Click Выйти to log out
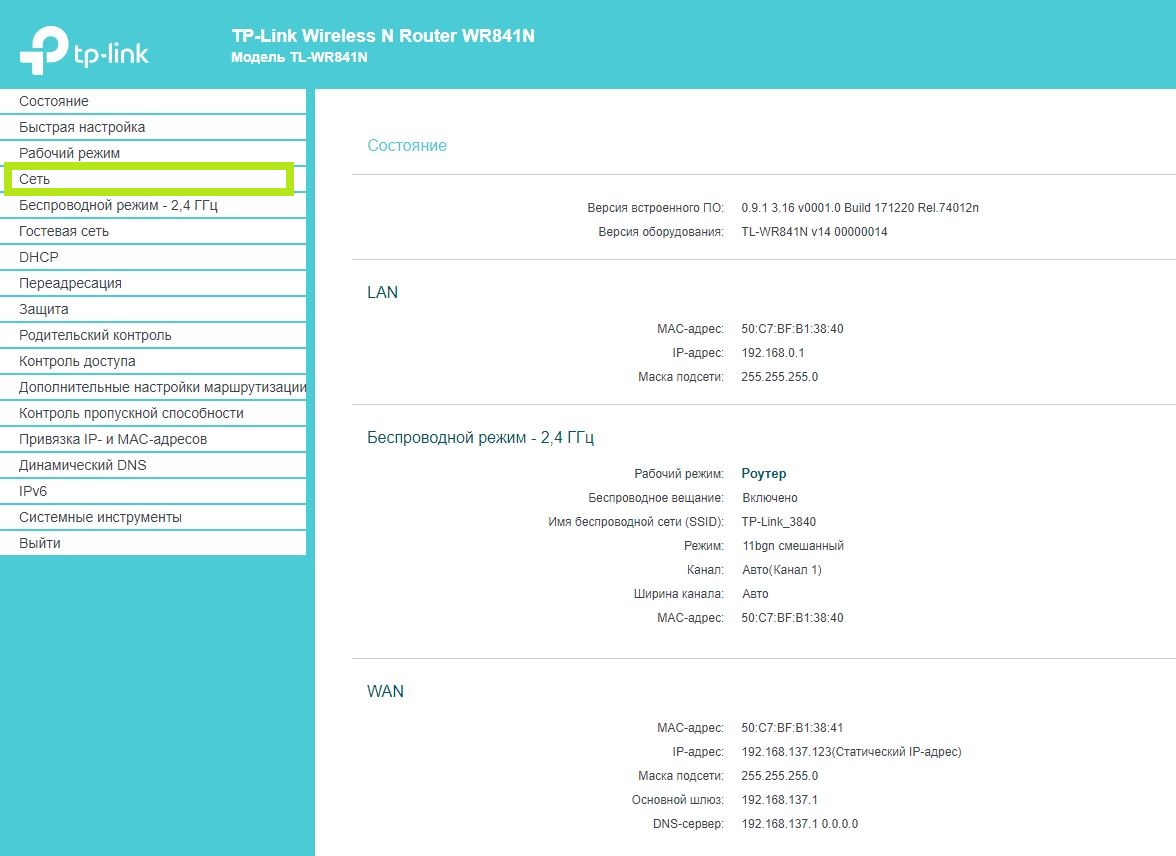 40,543
